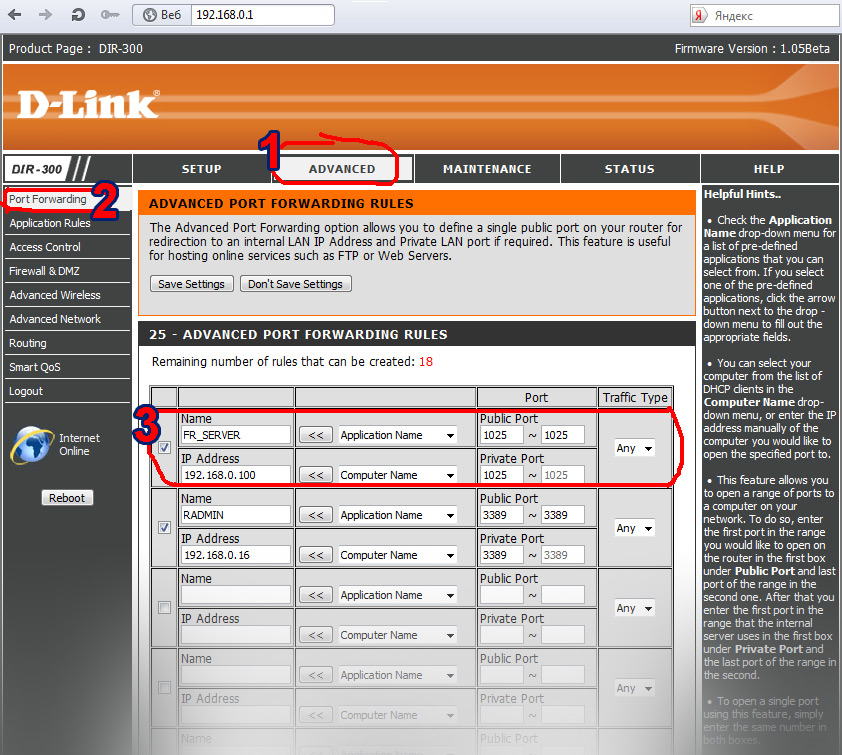Switch to the MAINTENANCE tab
The image size is (842, 755).
tap(487, 169)
